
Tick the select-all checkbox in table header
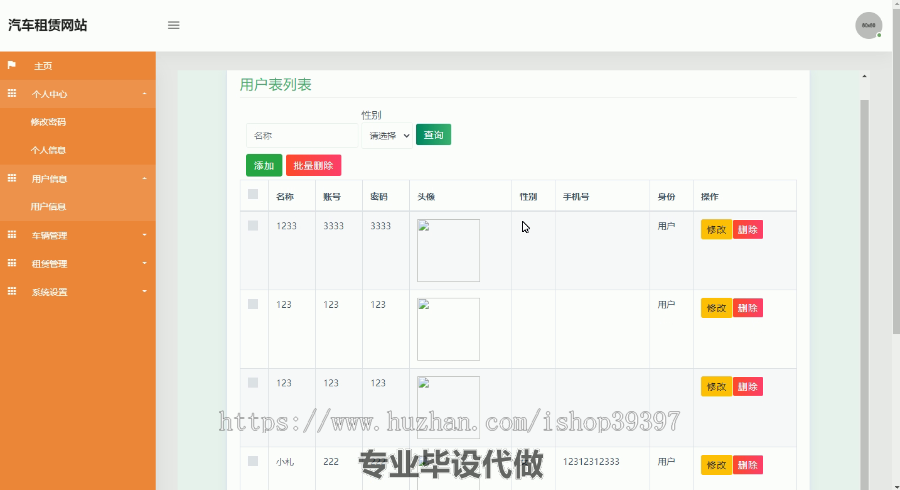[x=253, y=194]
